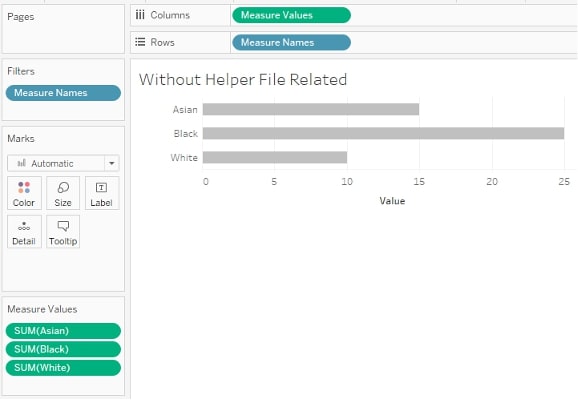Click the Asian gray bar in chart
Screen dimensions: 578x400
tap(311, 109)
